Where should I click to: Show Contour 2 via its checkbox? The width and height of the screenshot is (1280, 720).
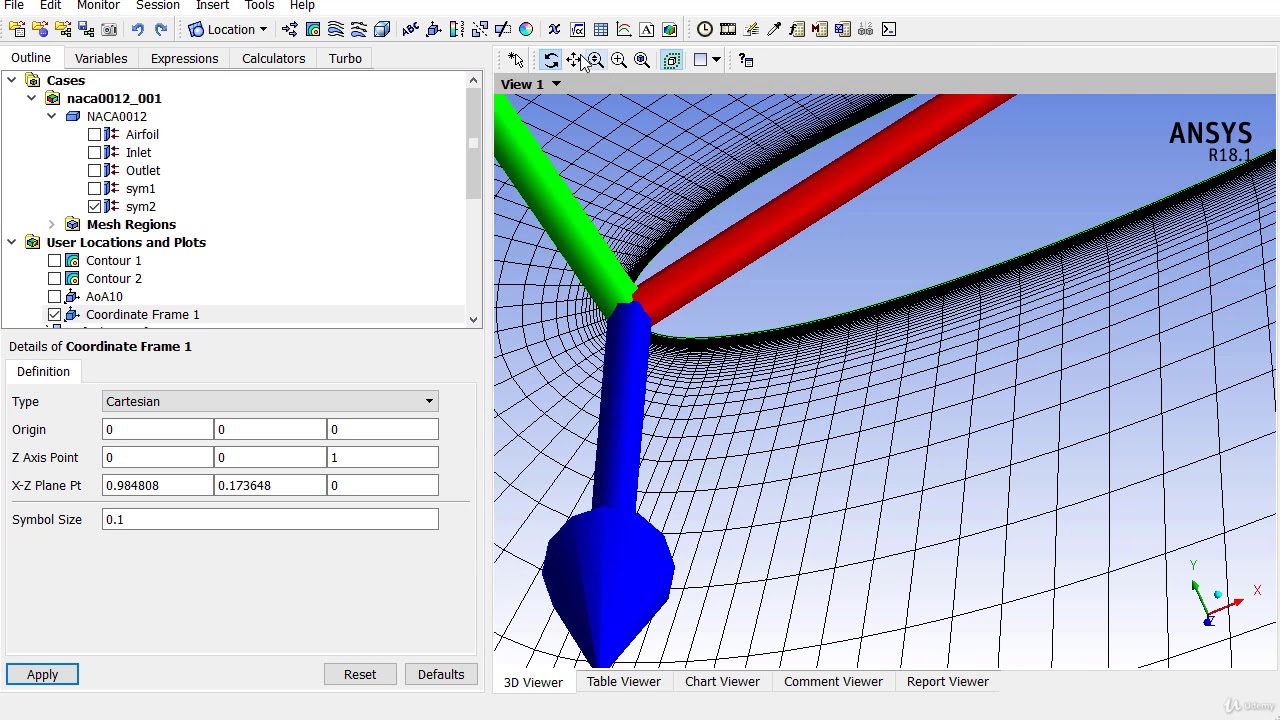[54, 278]
